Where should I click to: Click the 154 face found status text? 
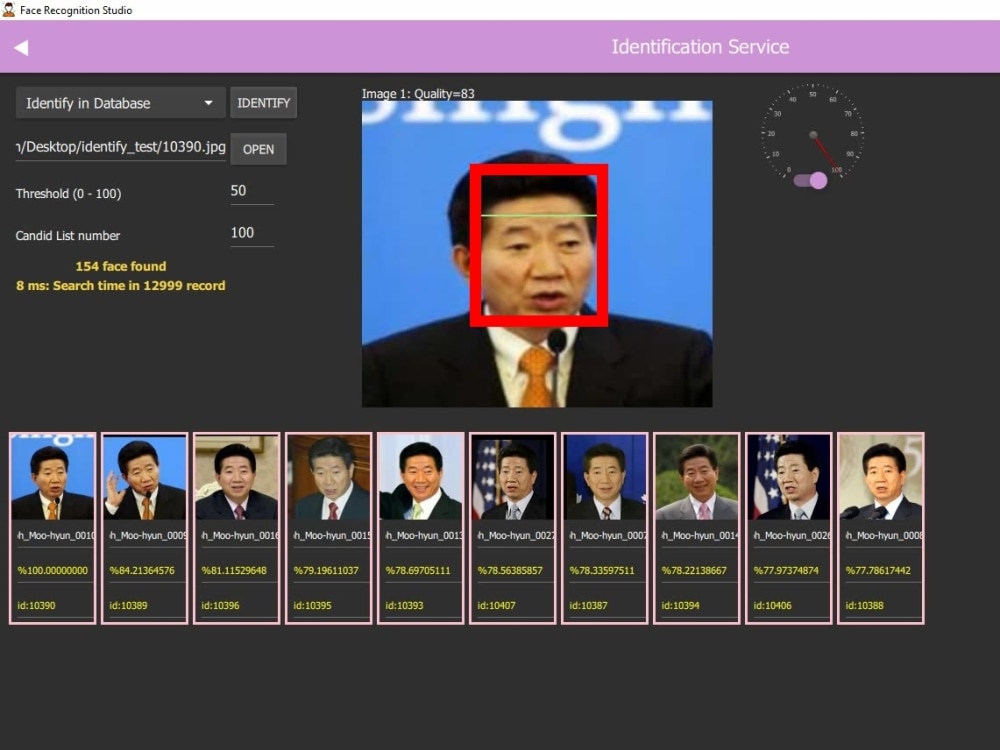tap(122, 266)
